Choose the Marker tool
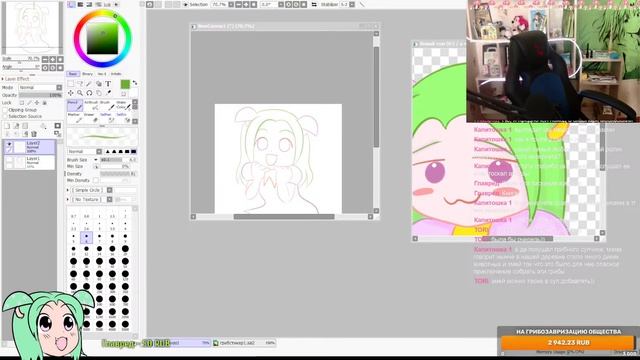 click(75, 118)
